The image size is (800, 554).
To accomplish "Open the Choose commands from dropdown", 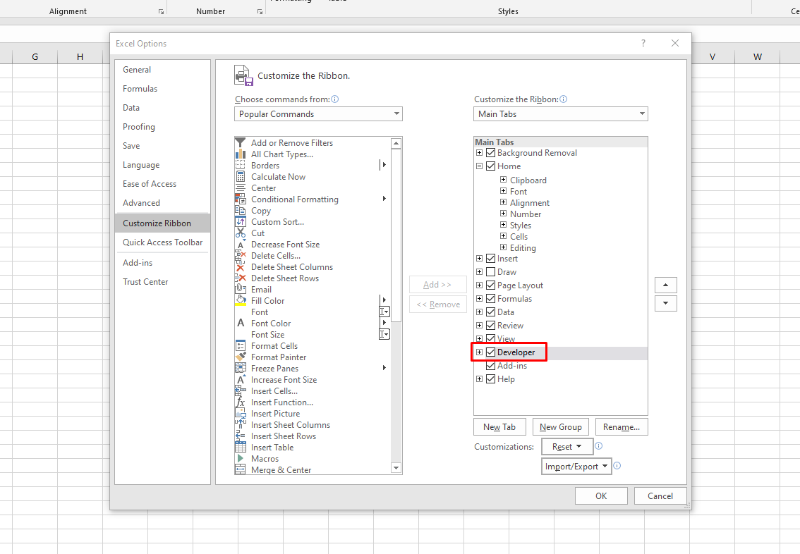I will 318,114.
